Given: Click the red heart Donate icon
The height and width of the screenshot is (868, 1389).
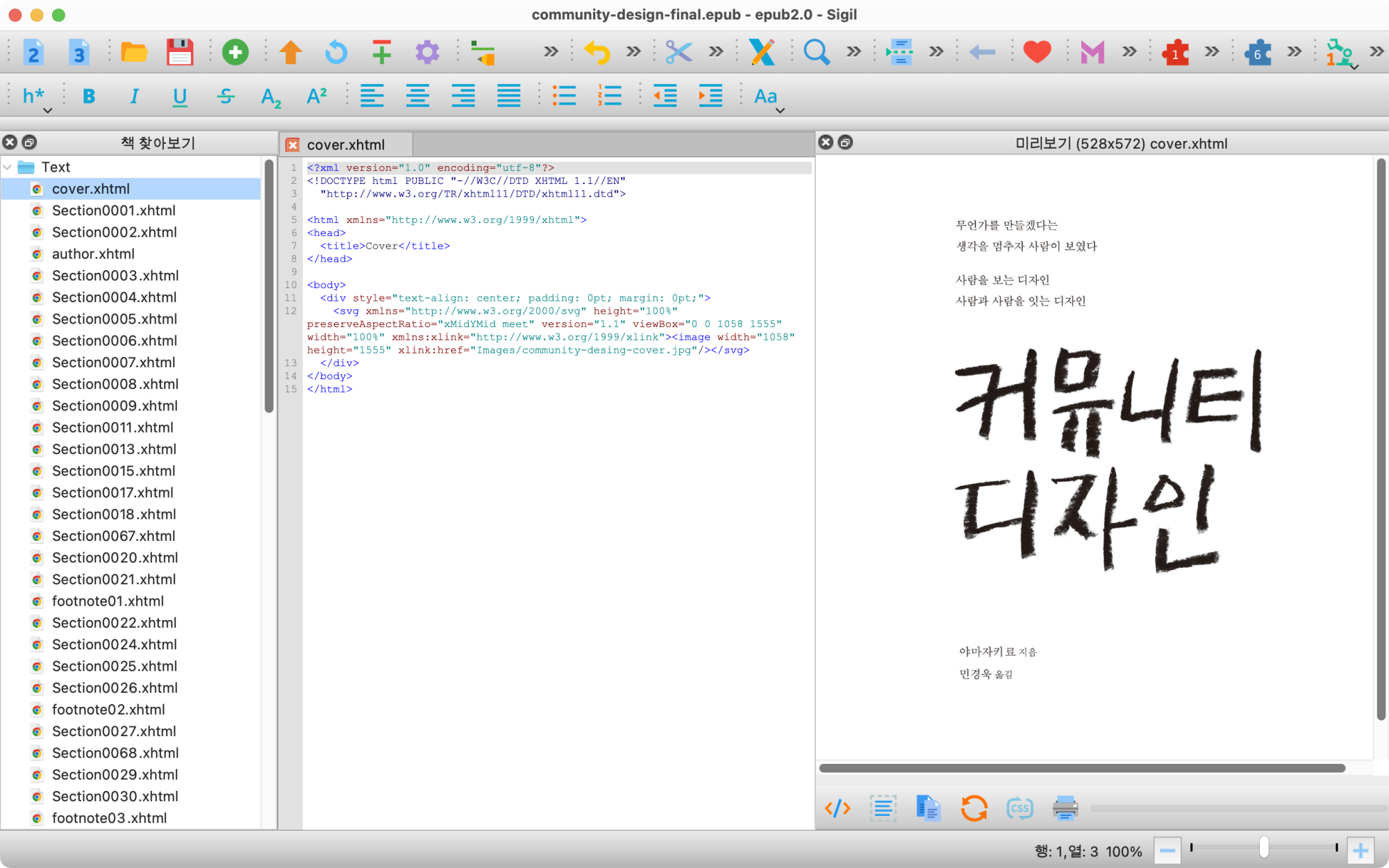Looking at the screenshot, I should 1037,52.
